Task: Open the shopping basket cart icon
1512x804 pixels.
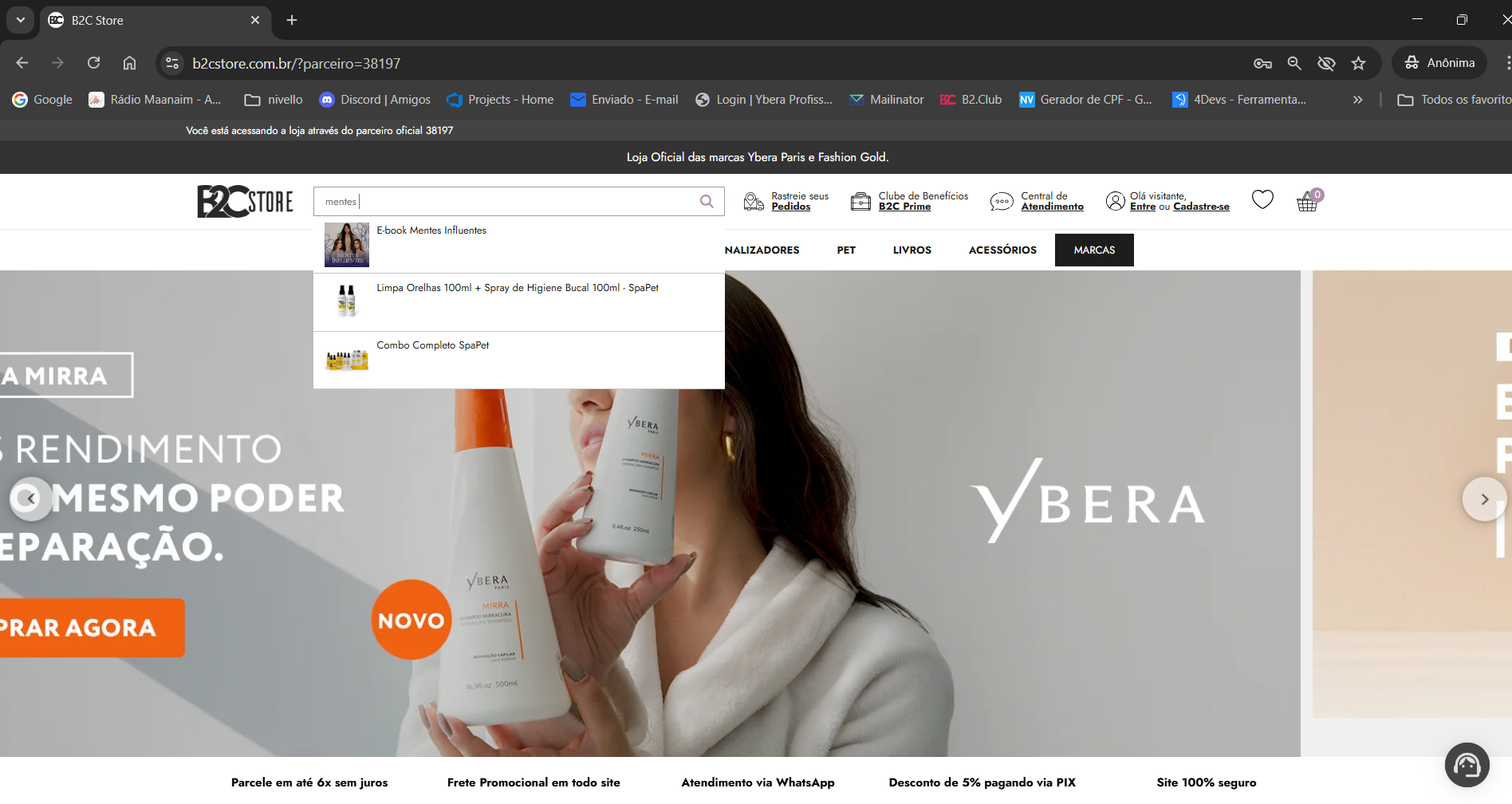Action: click(x=1308, y=201)
